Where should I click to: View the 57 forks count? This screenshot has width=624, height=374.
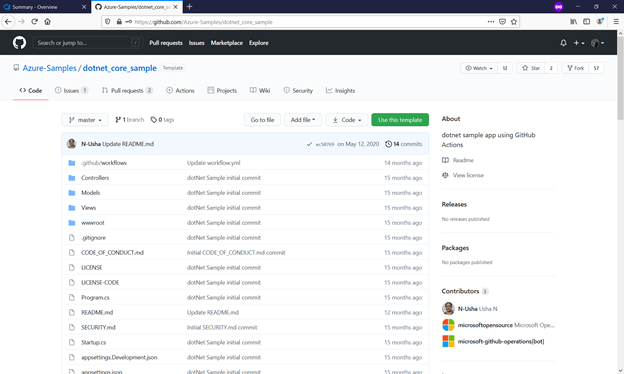pos(596,68)
